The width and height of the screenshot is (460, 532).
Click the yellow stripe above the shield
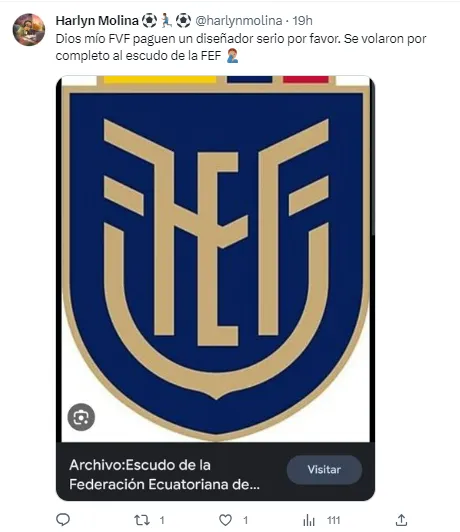tap(160, 79)
